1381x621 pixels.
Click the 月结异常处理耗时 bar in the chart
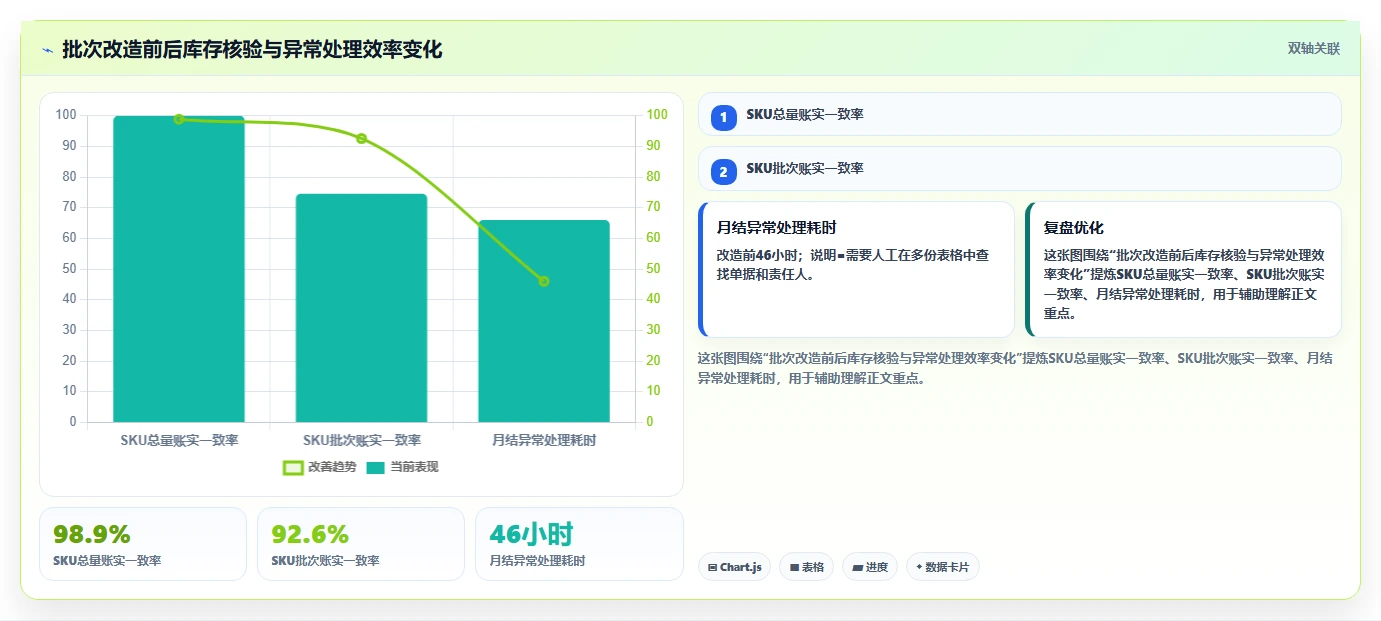(x=544, y=321)
